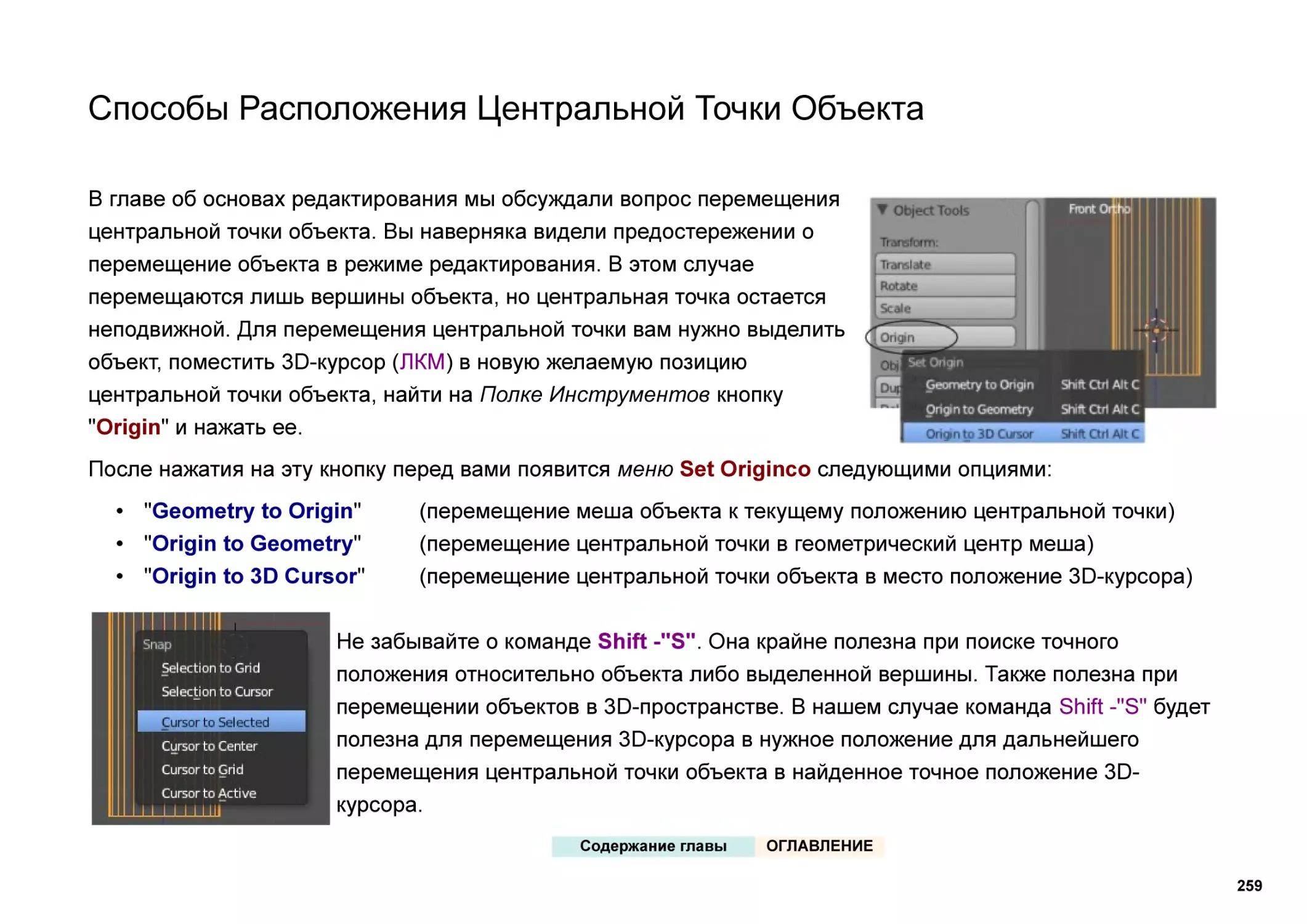Click the 'Set Origin' menu title
This screenshot has height=924, width=1307.
(936, 362)
